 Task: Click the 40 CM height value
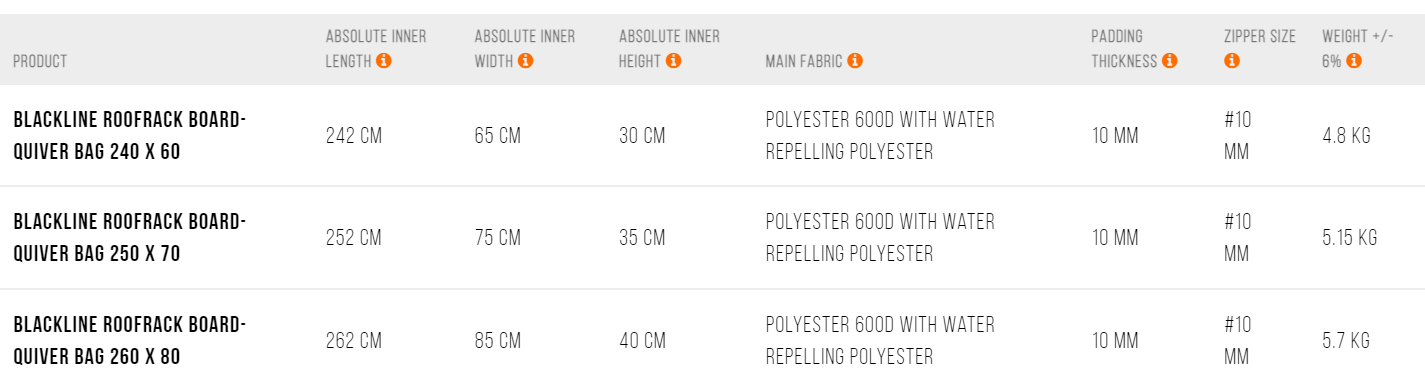(643, 340)
